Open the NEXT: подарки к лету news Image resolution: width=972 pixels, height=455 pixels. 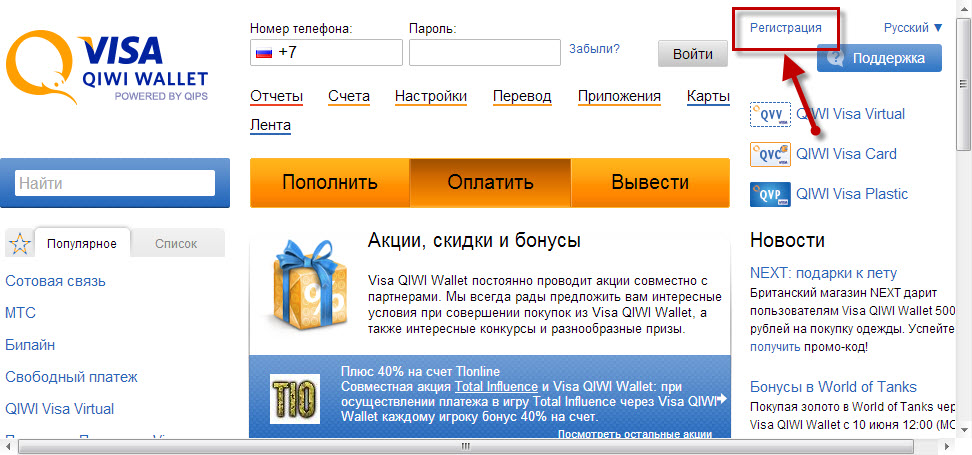pos(823,273)
